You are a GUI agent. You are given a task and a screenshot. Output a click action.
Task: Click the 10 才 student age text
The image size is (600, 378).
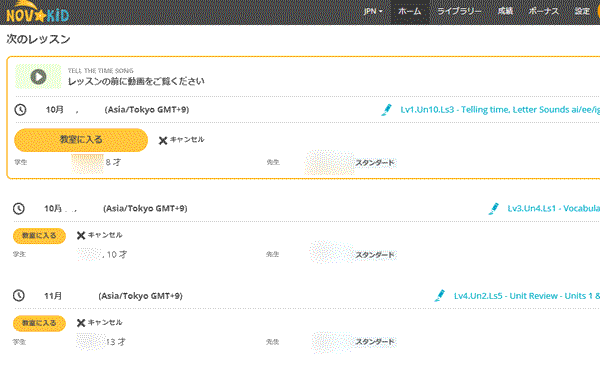(117, 254)
